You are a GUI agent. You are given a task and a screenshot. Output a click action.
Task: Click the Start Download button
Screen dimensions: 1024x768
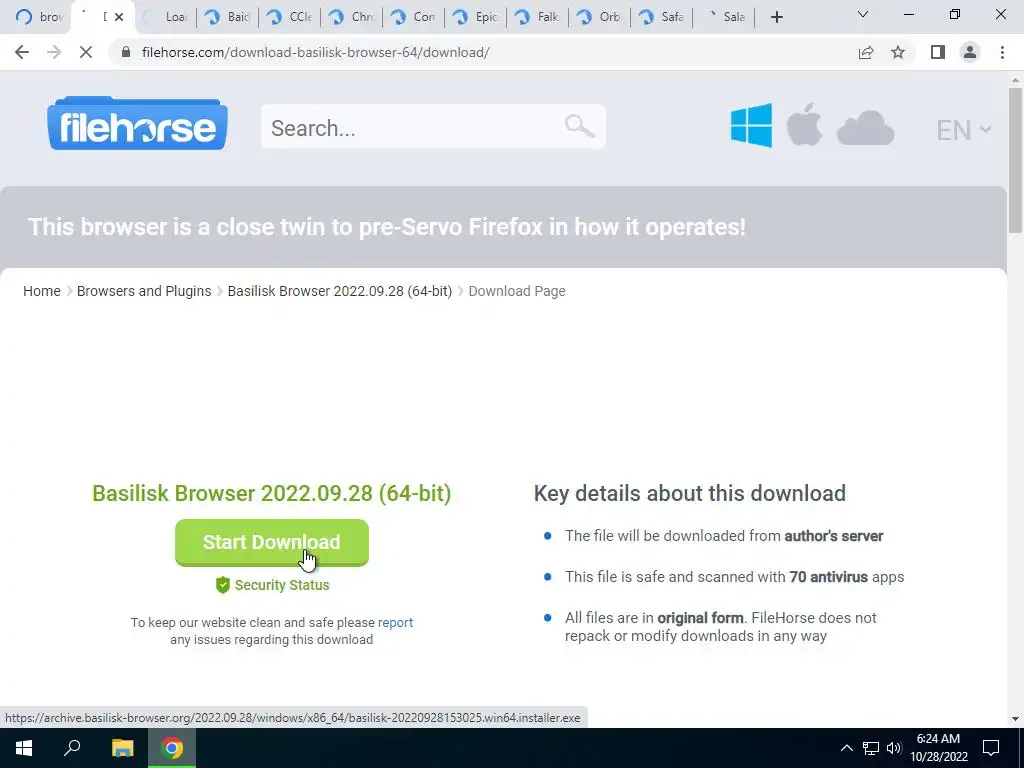[x=272, y=542]
